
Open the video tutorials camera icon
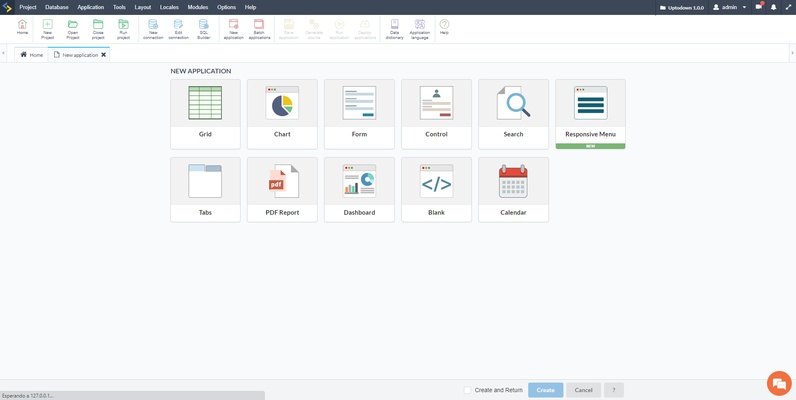tap(758, 7)
